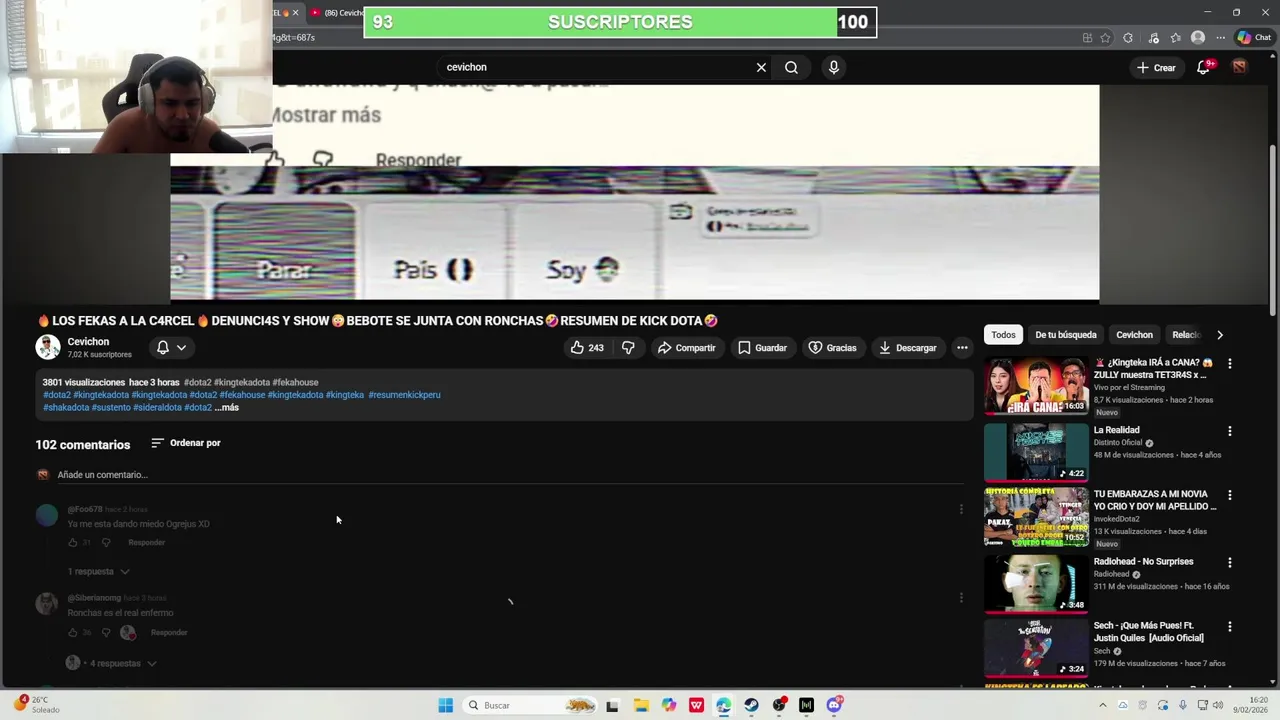
Task: Open #resumenkickperu hashtag link
Action: (x=404, y=395)
